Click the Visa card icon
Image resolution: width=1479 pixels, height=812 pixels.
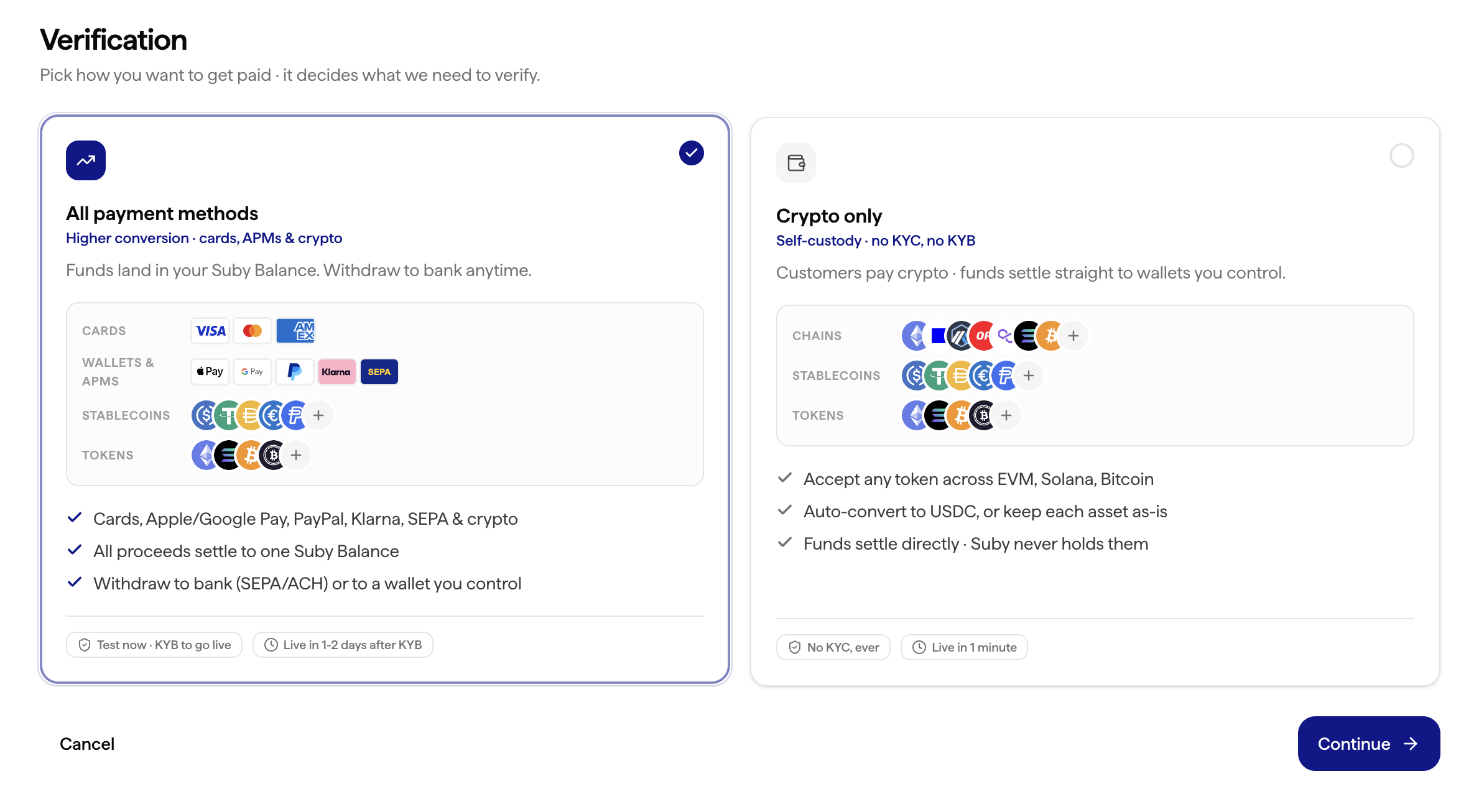[x=210, y=331]
